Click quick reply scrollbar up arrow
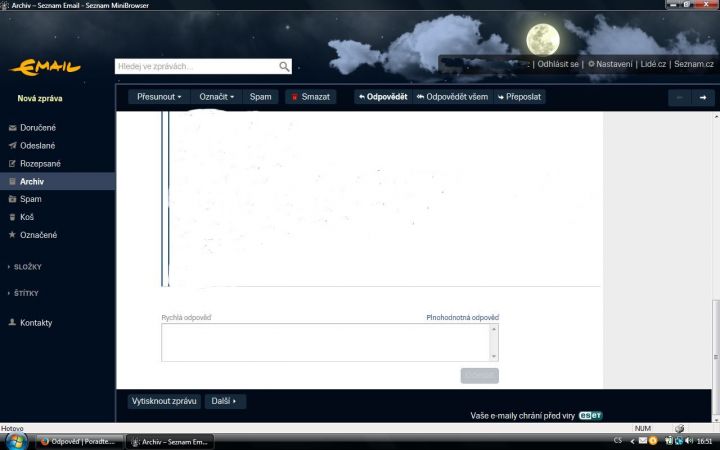This screenshot has height=450, width=720. tap(494, 329)
